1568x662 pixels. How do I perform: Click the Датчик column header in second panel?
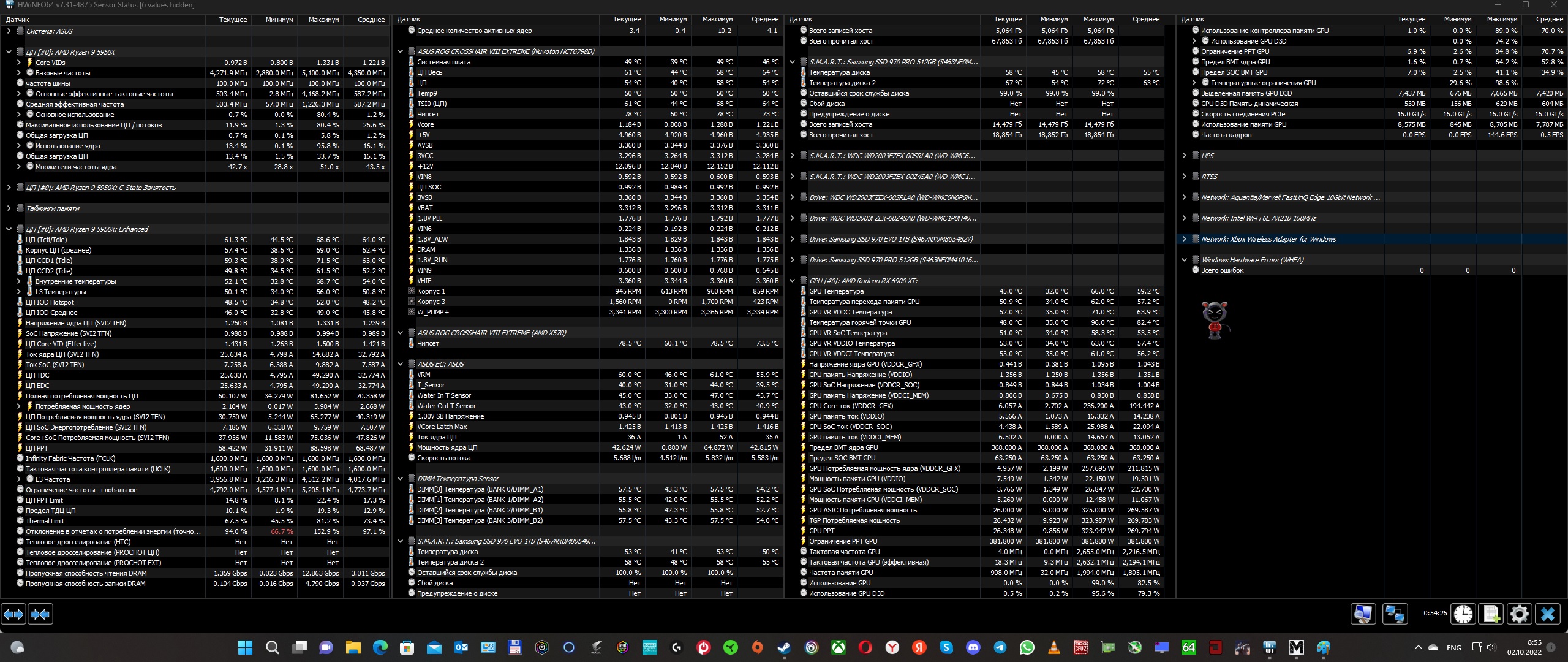coord(409,20)
